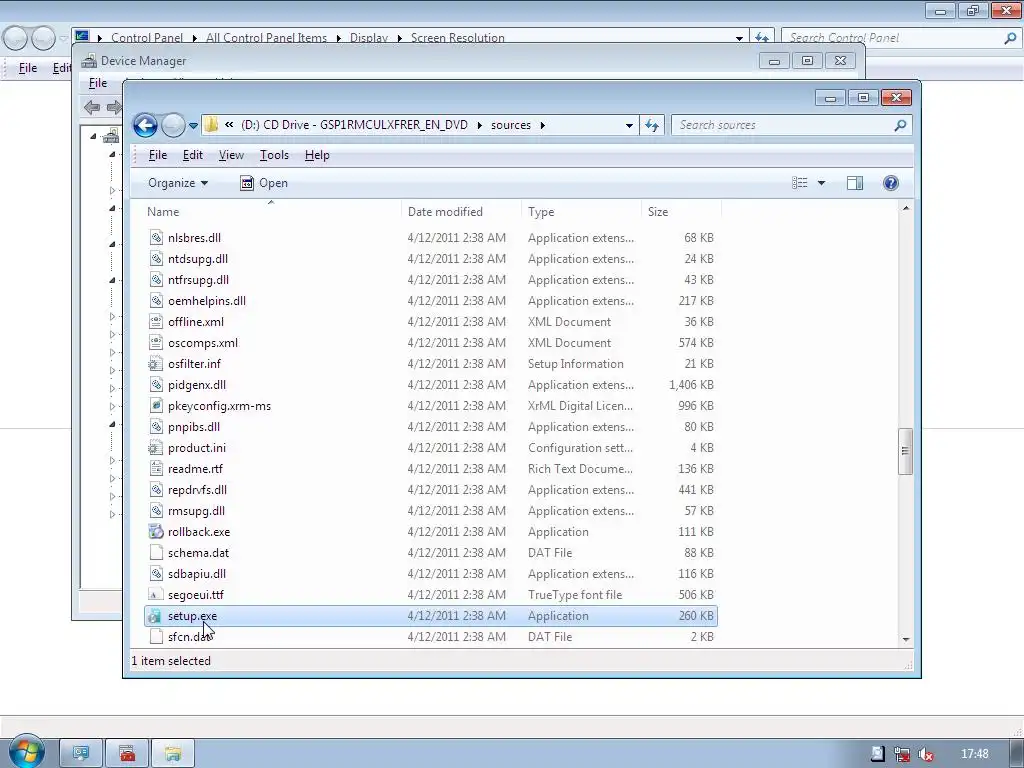The width and height of the screenshot is (1024, 768).
Task: Click the Change your view icon
Action: (x=800, y=184)
